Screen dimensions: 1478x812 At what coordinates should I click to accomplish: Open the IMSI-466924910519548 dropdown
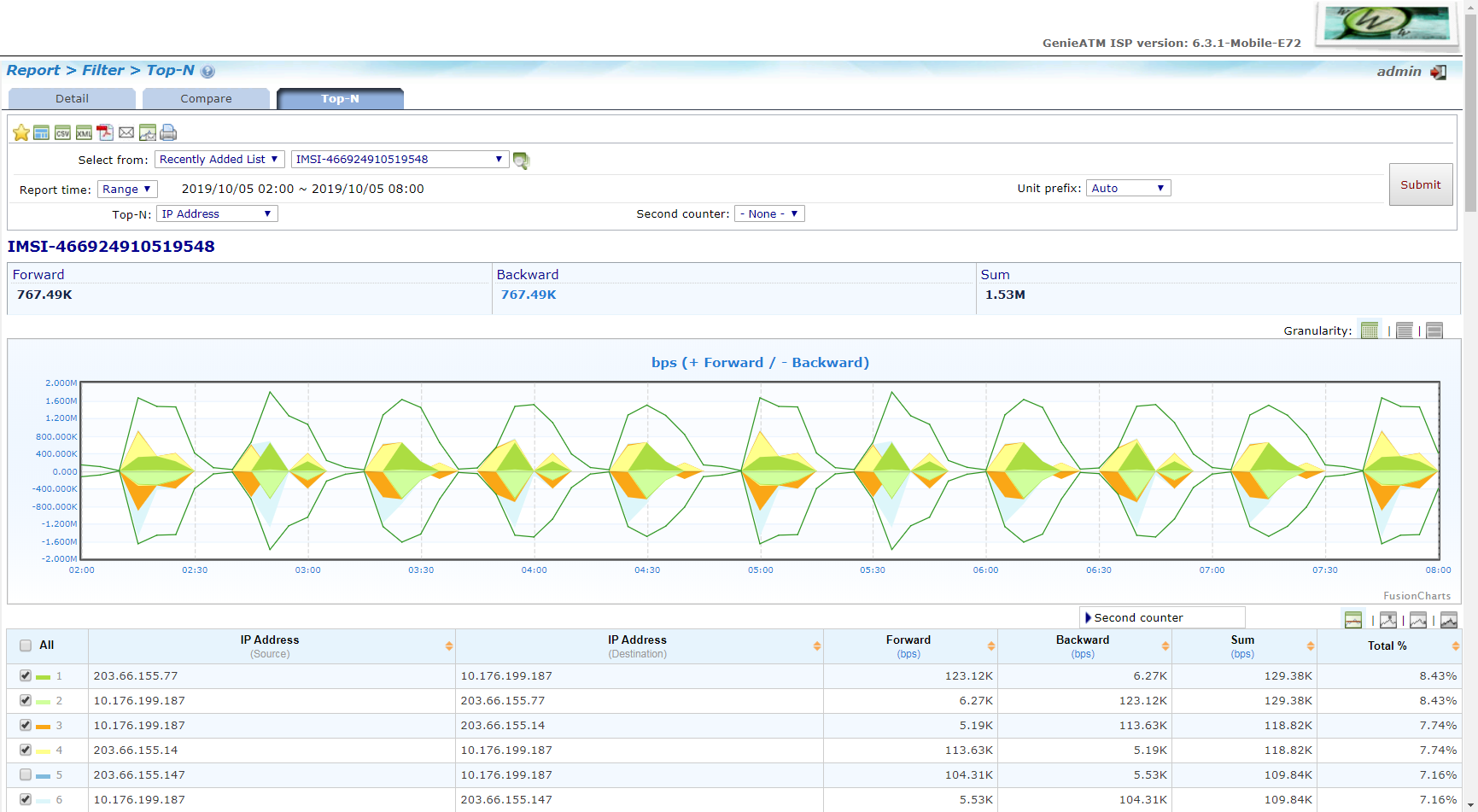(x=400, y=160)
